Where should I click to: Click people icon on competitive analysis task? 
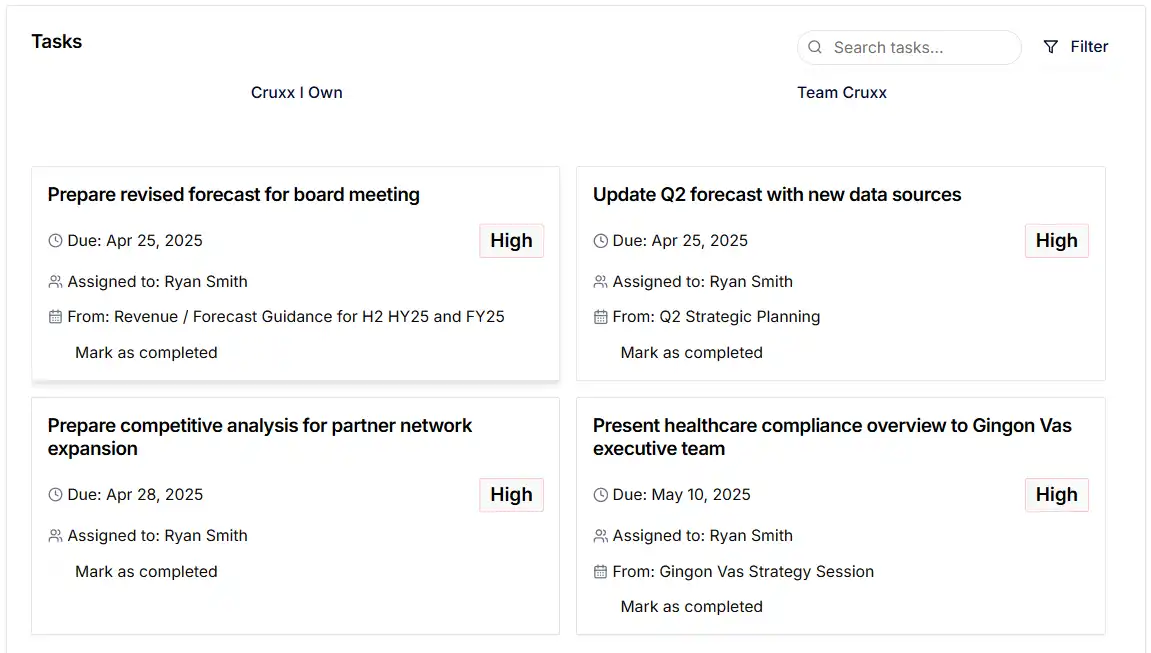(x=55, y=536)
